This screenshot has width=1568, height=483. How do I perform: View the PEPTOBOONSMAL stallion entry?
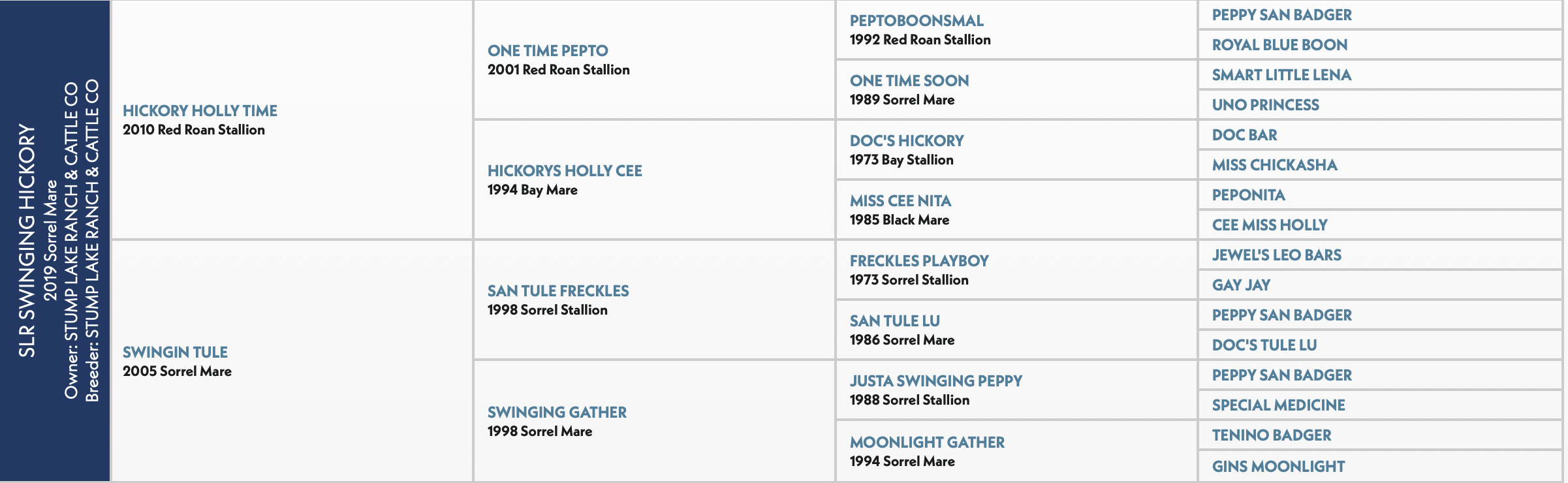tap(917, 21)
